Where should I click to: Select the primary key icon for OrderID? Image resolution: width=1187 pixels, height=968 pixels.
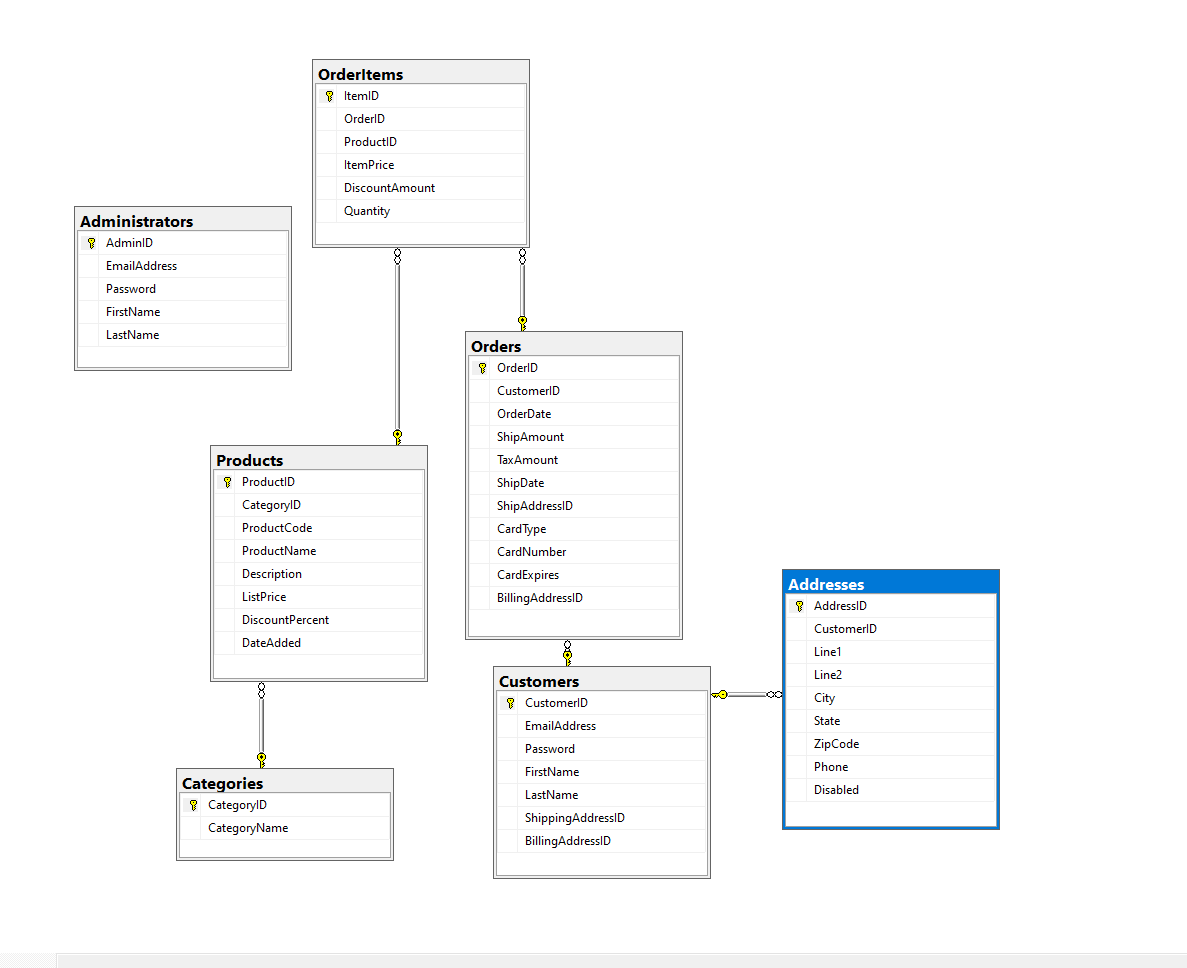click(481, 367)
